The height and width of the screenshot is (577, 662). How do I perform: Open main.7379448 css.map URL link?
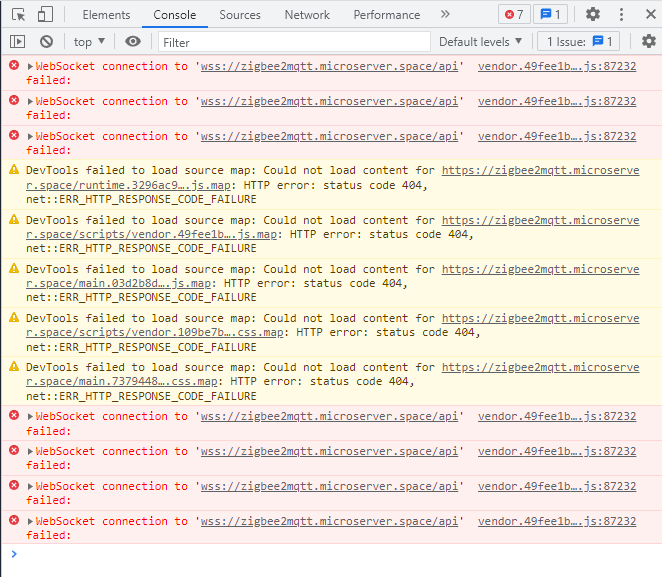(122, 382)
